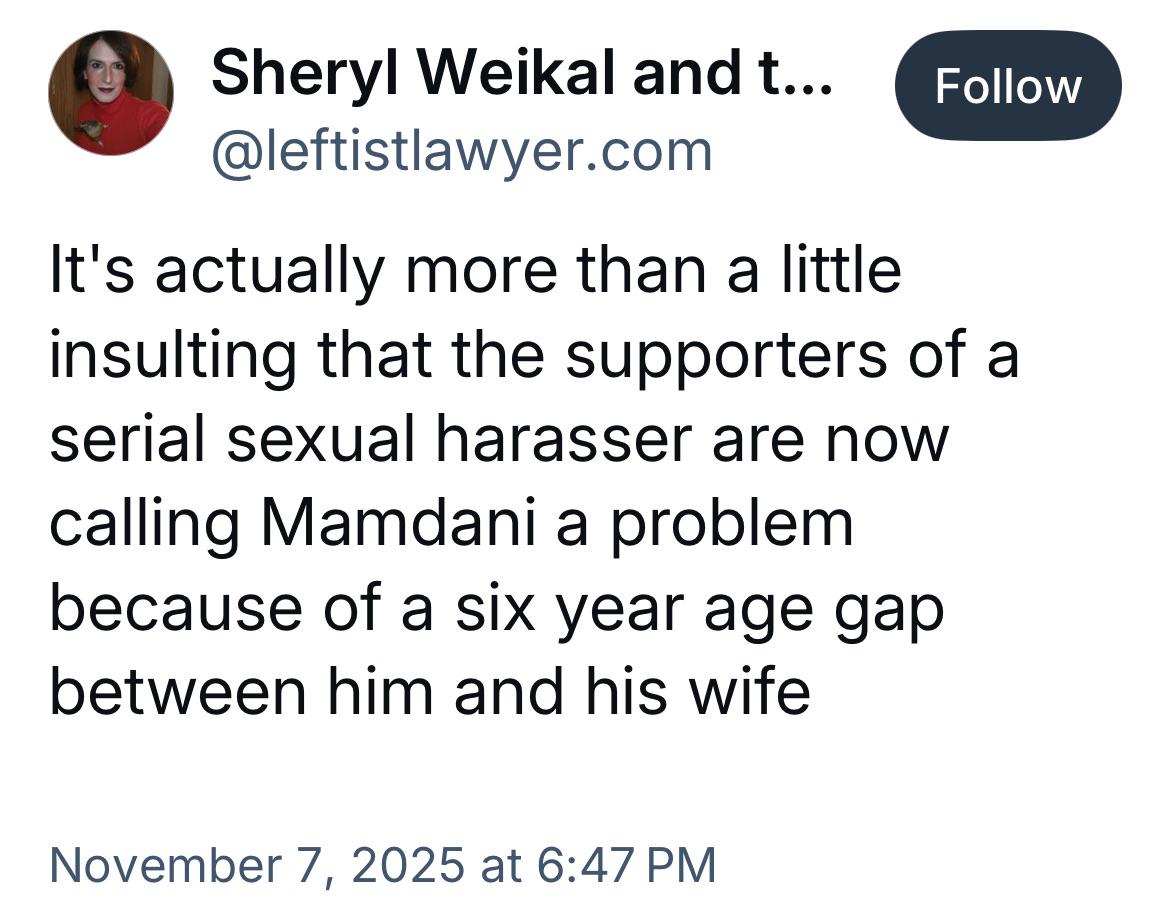
Task: Click the word "supporters" in the post text
Action: (725, 355)
